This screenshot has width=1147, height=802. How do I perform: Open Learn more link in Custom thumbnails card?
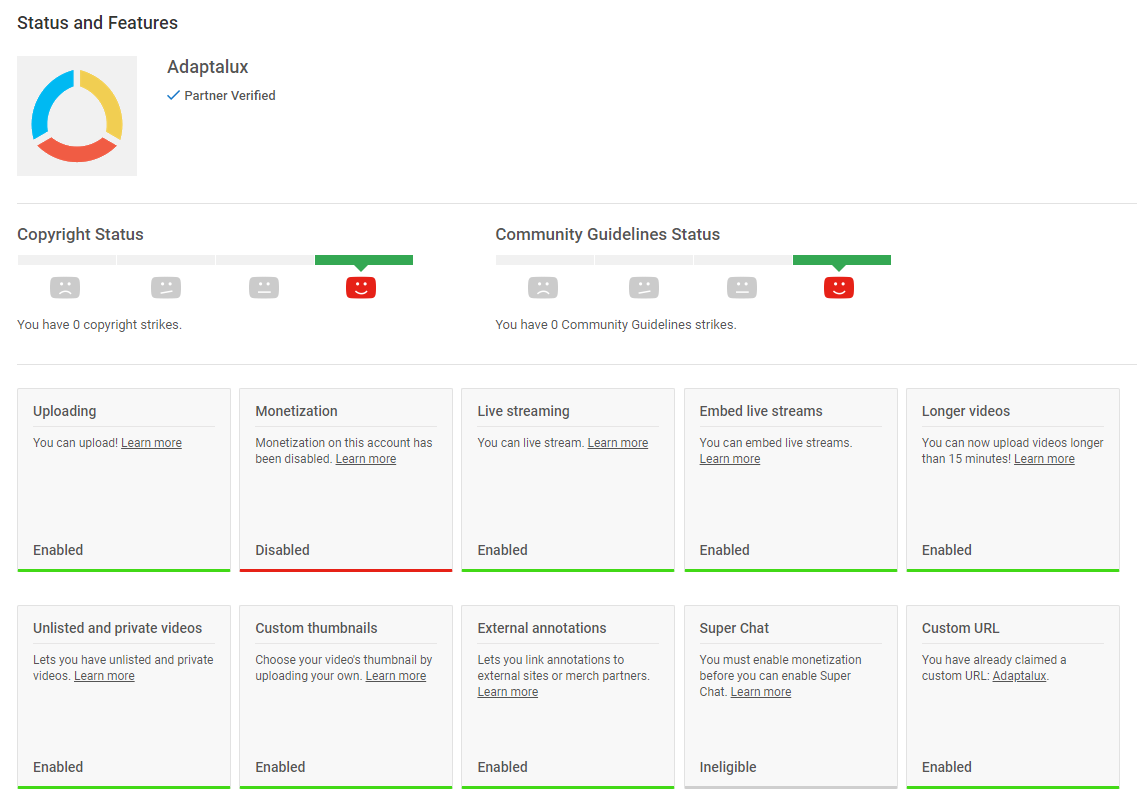(396, 676)
